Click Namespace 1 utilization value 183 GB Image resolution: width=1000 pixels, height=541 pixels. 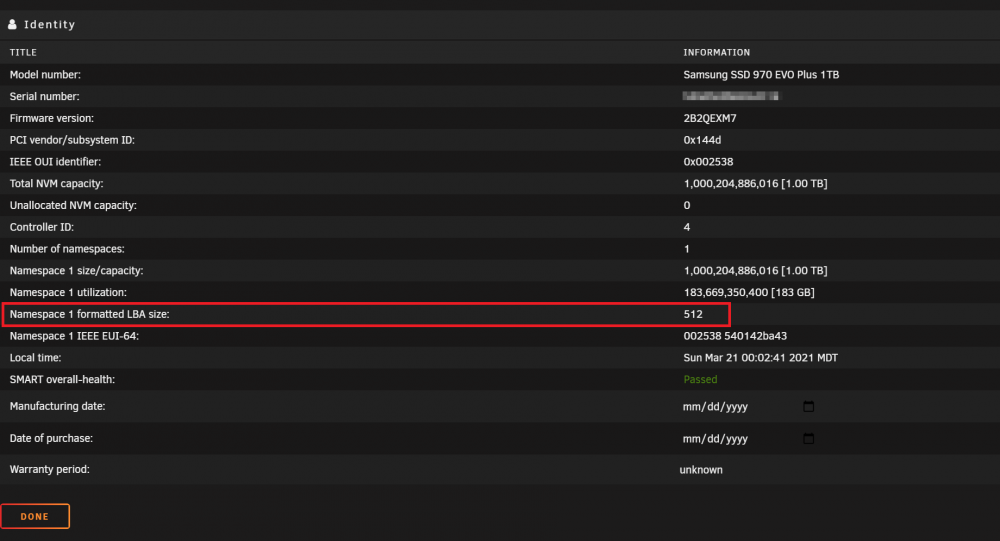point(749,292)
